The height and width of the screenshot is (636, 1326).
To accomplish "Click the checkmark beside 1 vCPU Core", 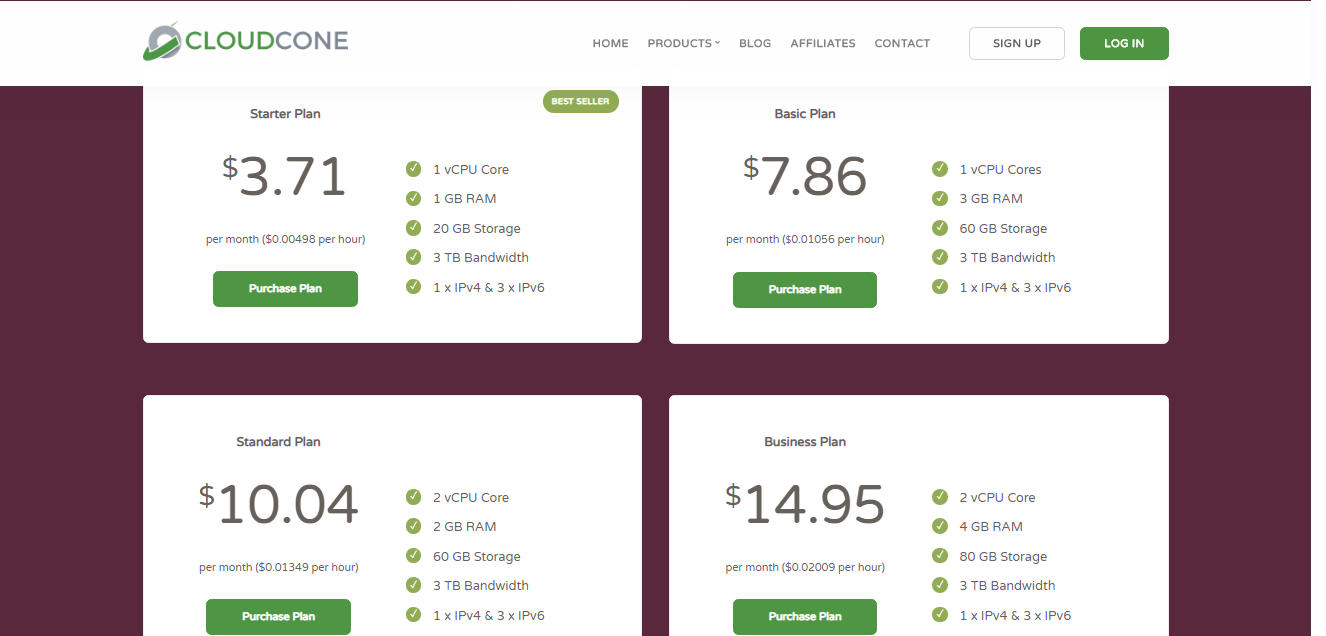I will (x=414, y=169).
